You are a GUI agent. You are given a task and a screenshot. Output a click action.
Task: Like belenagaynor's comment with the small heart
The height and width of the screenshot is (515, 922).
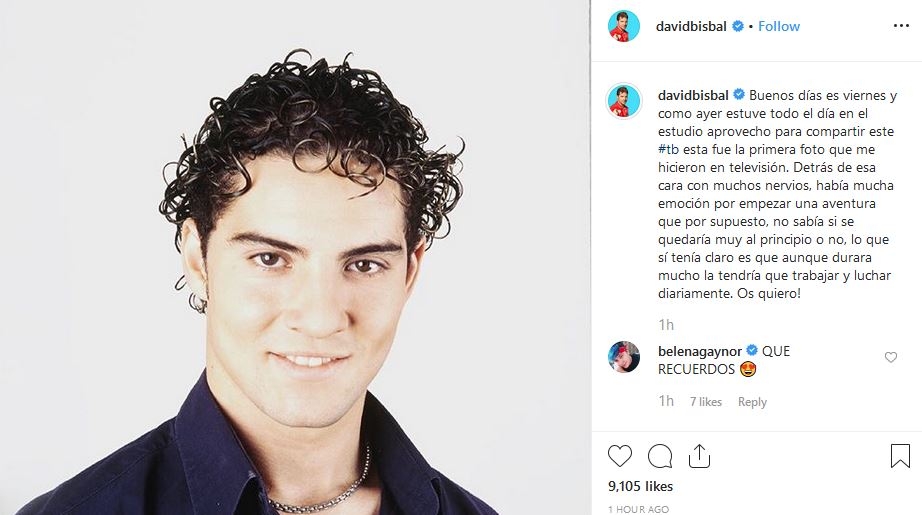click(x=891, y=357)
